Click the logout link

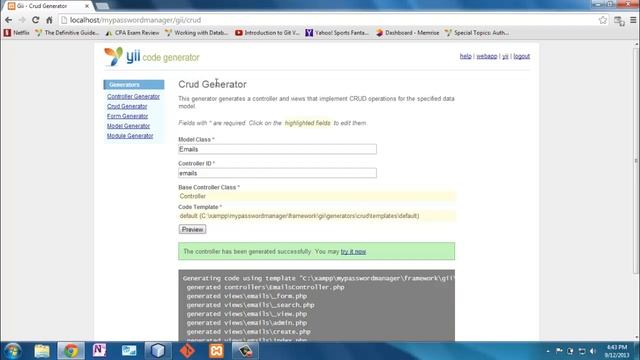[x=521, y=56]
